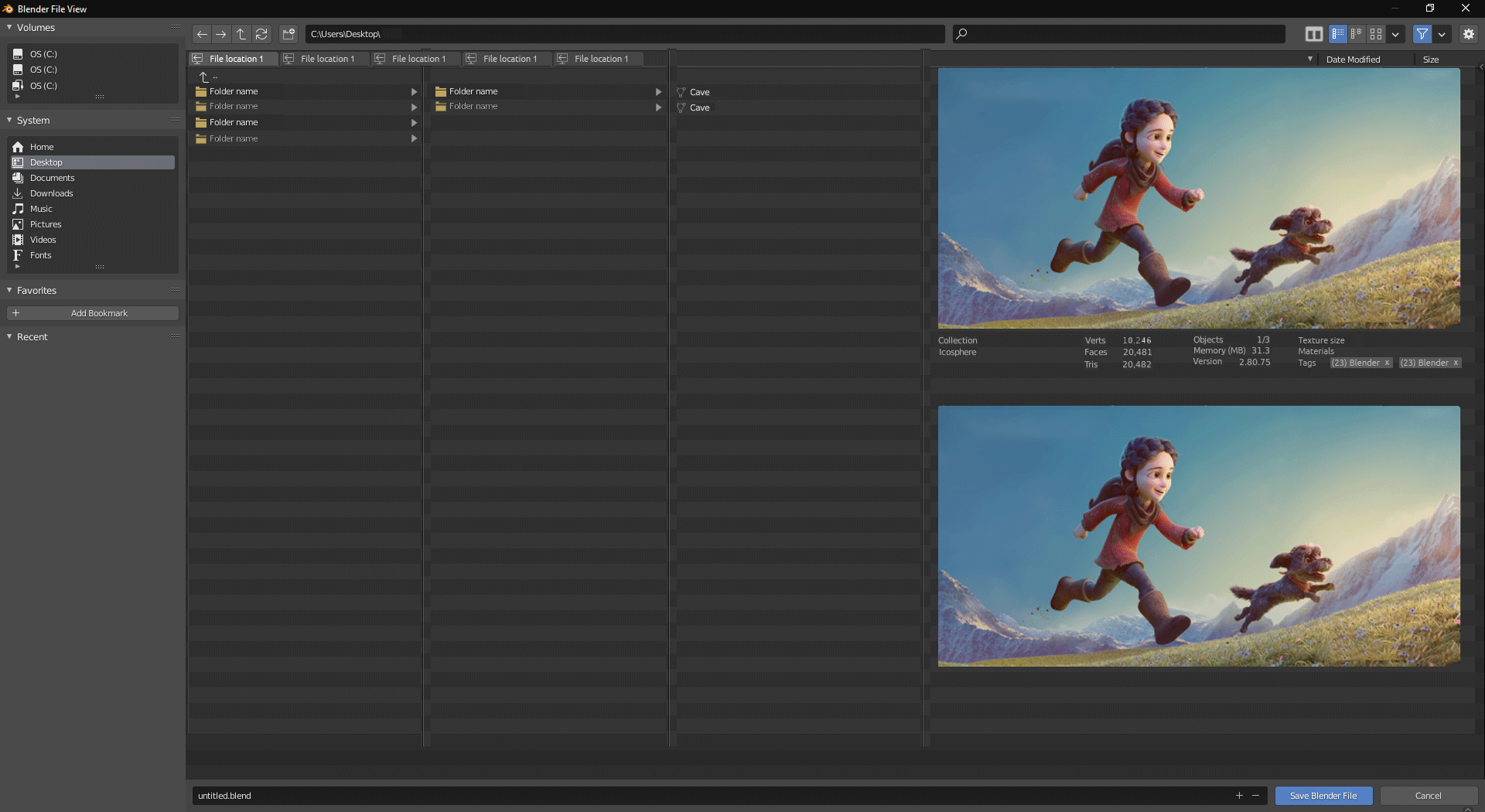Collapse the Favorites panel
The image size is (1485, 812).
pyautogui.click(x=9, y=290)
